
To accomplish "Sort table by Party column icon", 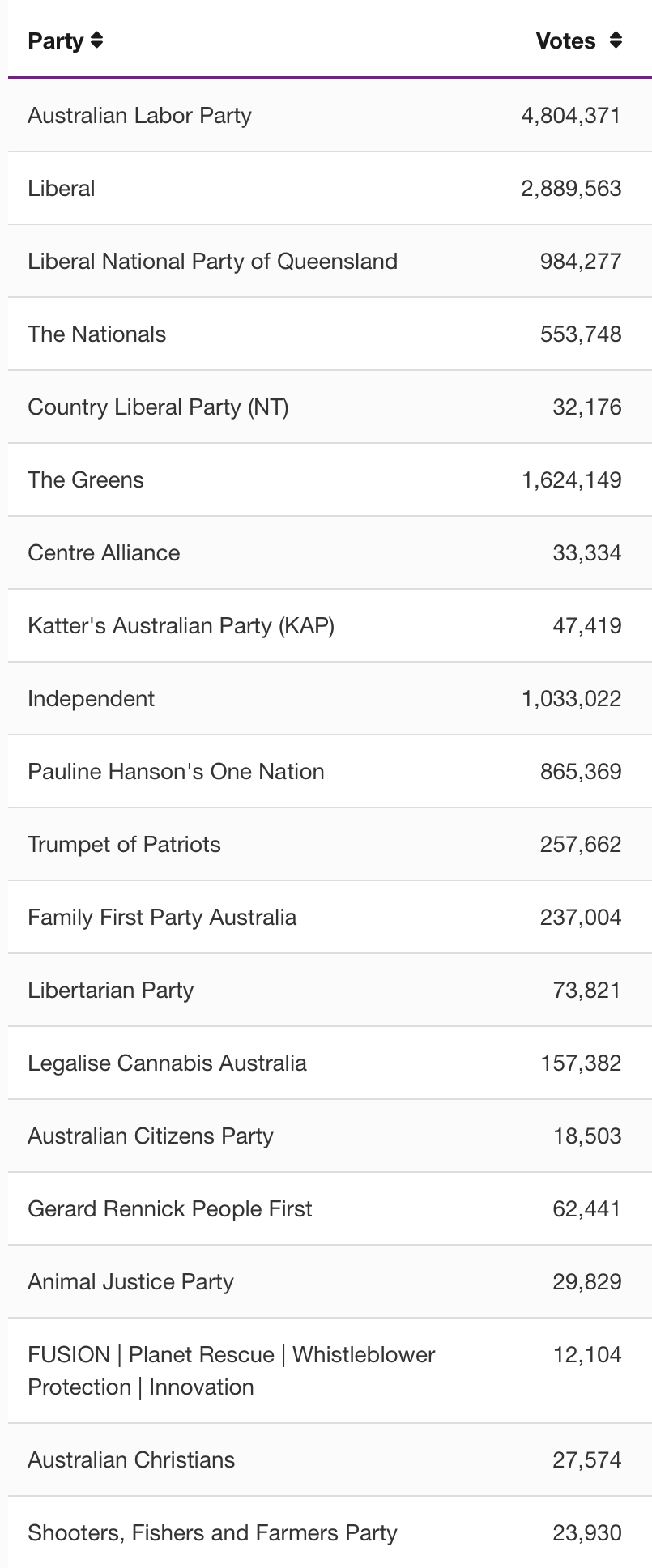I will tap(96, 40).
